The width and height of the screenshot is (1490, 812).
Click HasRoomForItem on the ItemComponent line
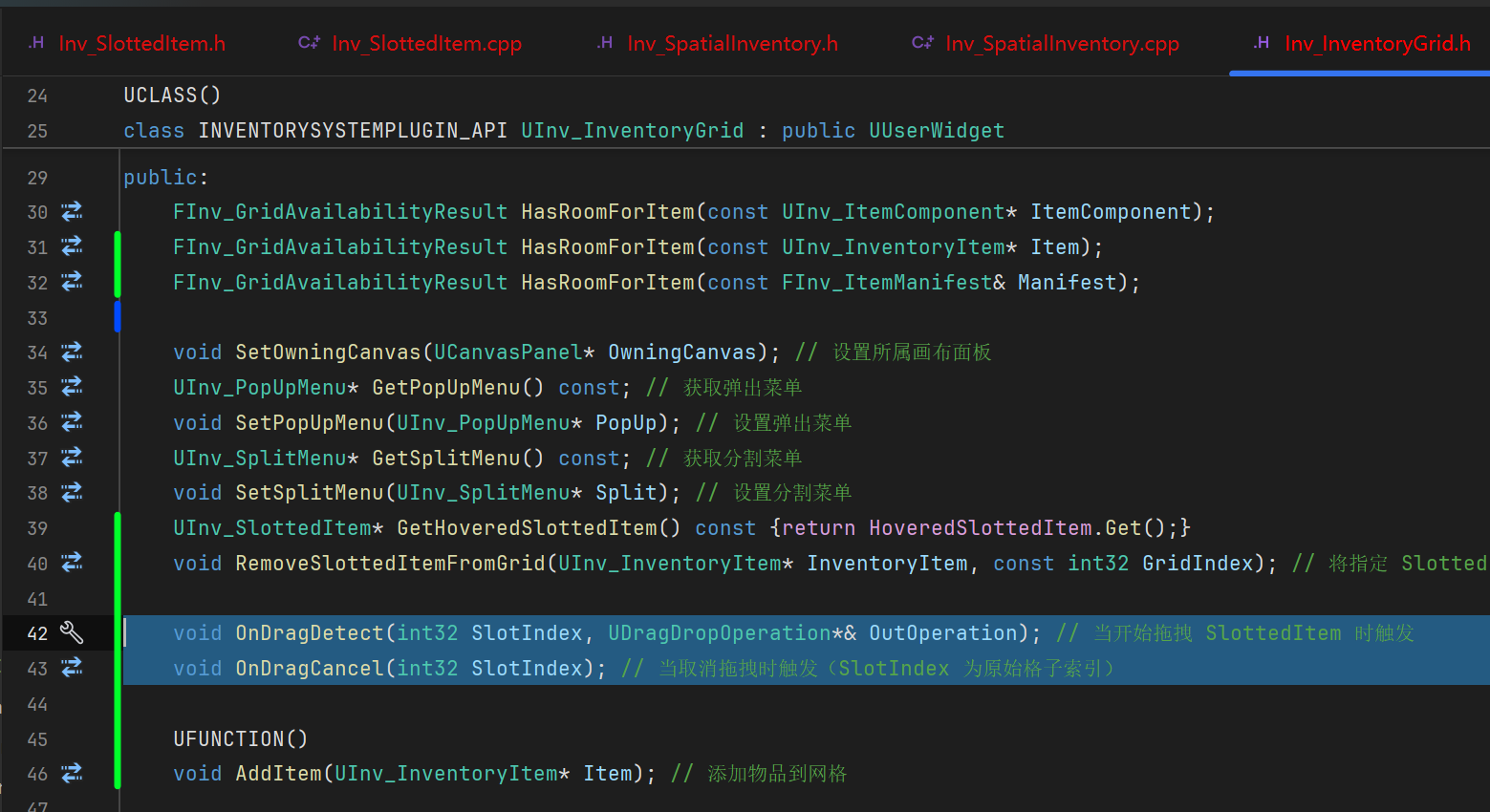(608, 211)
